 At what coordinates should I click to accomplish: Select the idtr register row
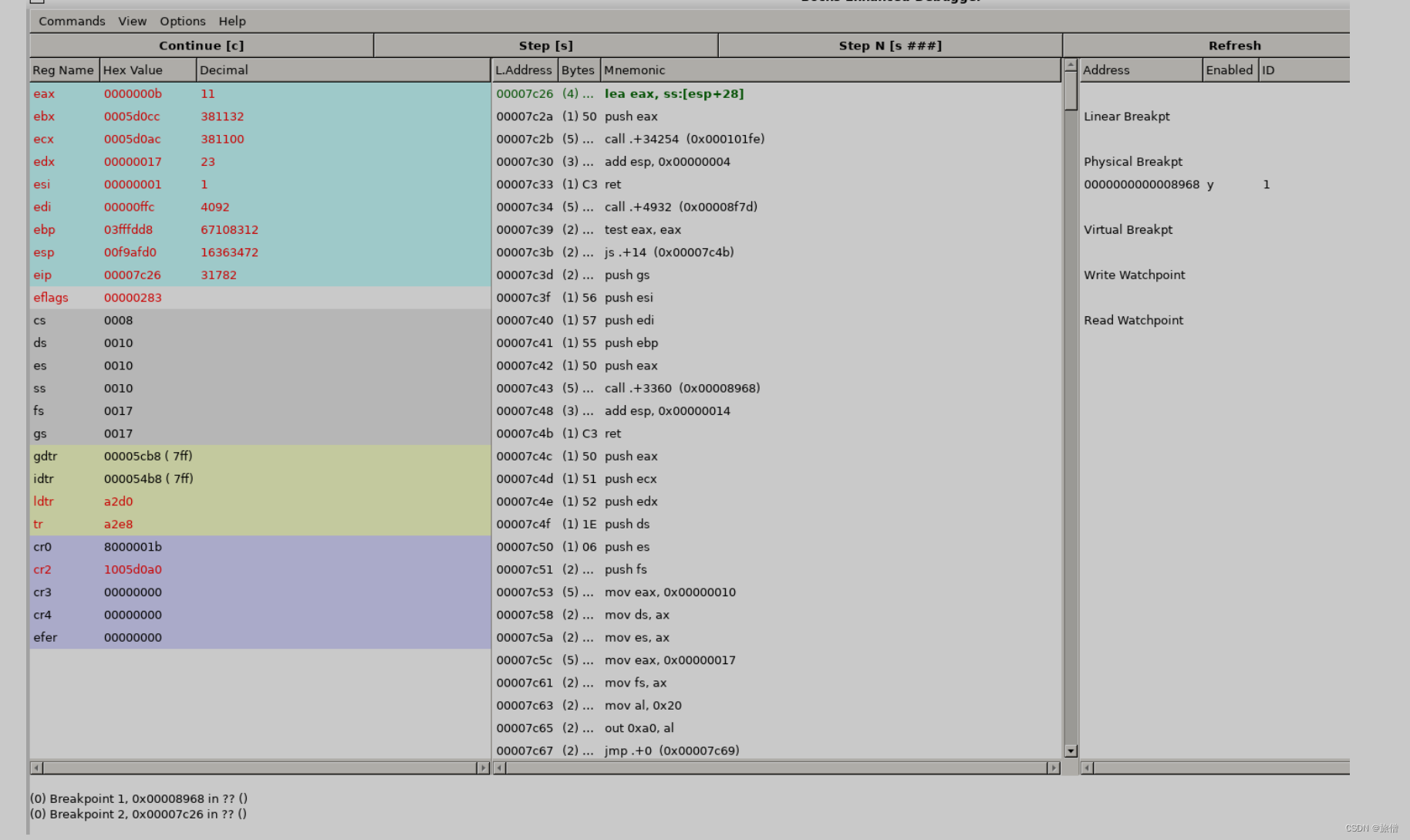pos(260,479)
